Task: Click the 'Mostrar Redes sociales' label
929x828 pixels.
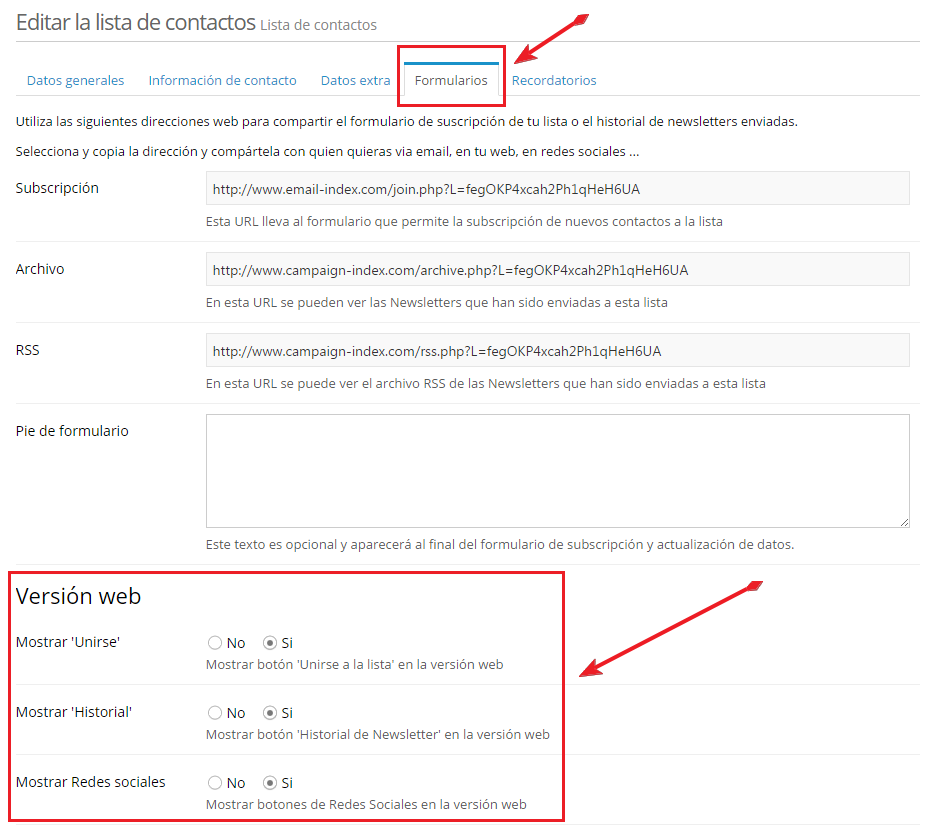Action: tap(90, 782)
